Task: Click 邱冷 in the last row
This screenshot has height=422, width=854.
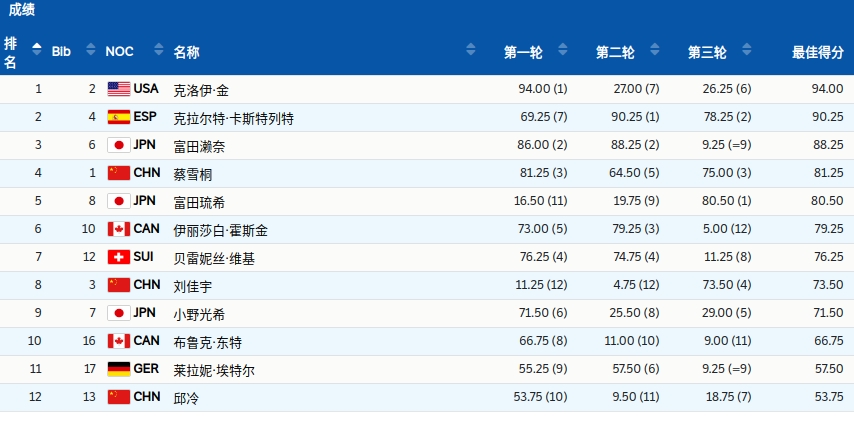Action: tap(186, 399)
